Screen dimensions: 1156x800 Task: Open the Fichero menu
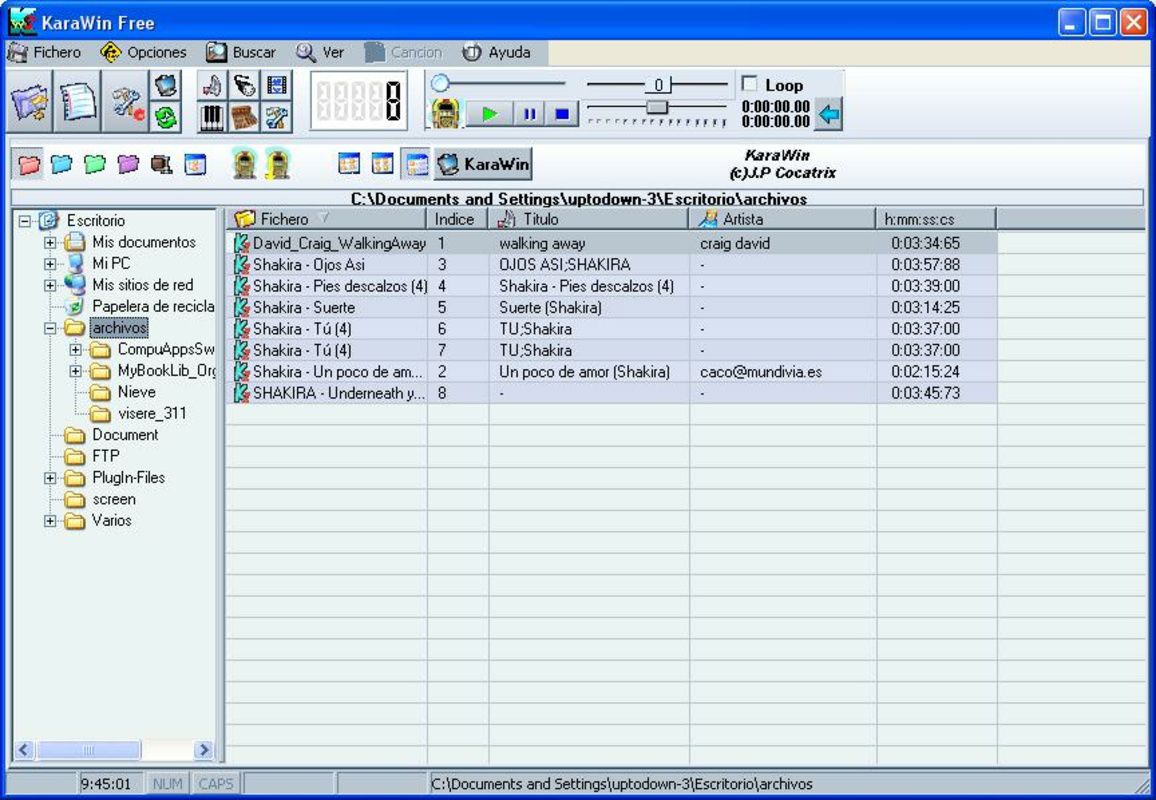44,52
